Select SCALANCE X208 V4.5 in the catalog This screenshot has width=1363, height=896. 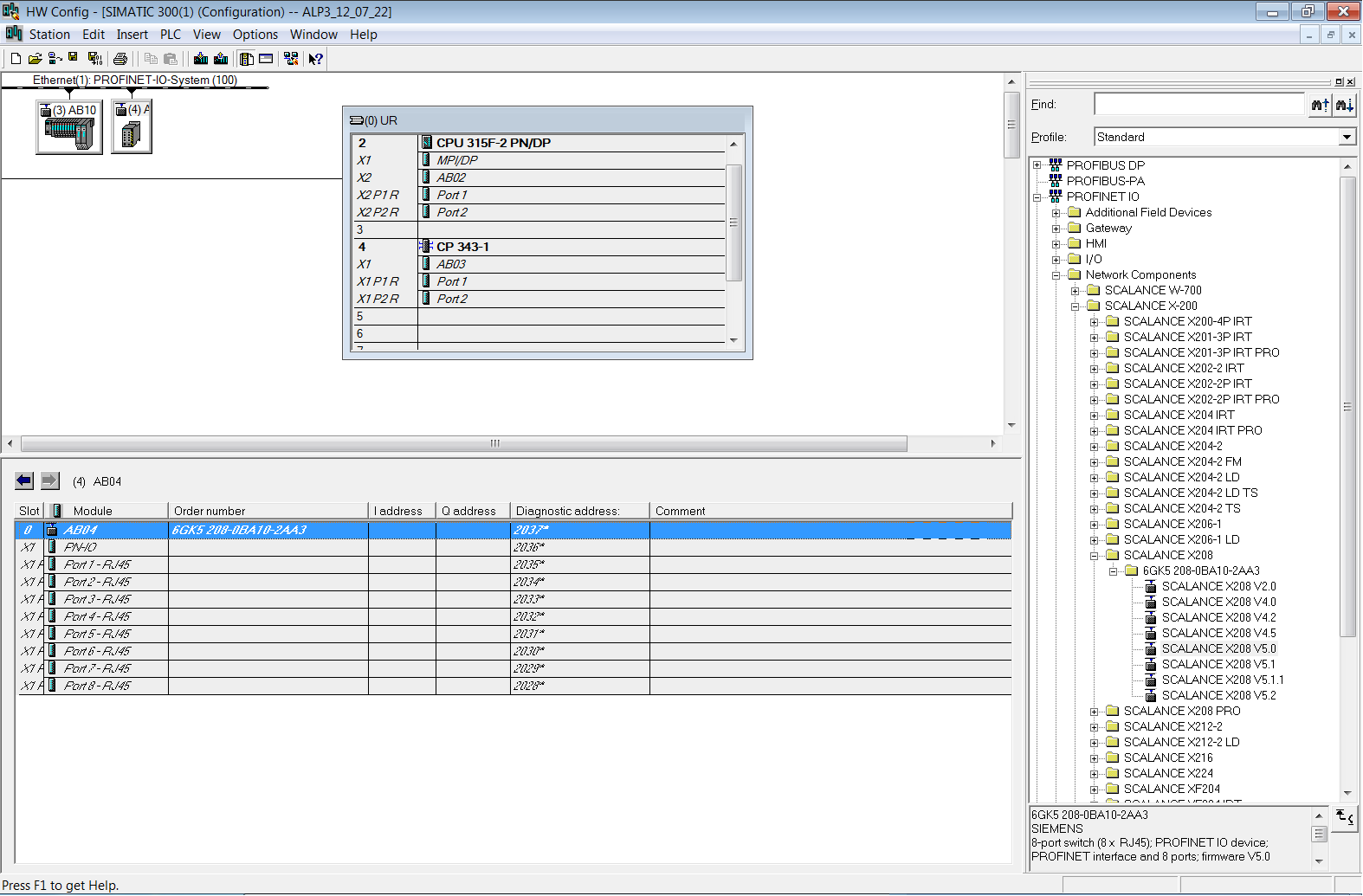coord(1218,633)
